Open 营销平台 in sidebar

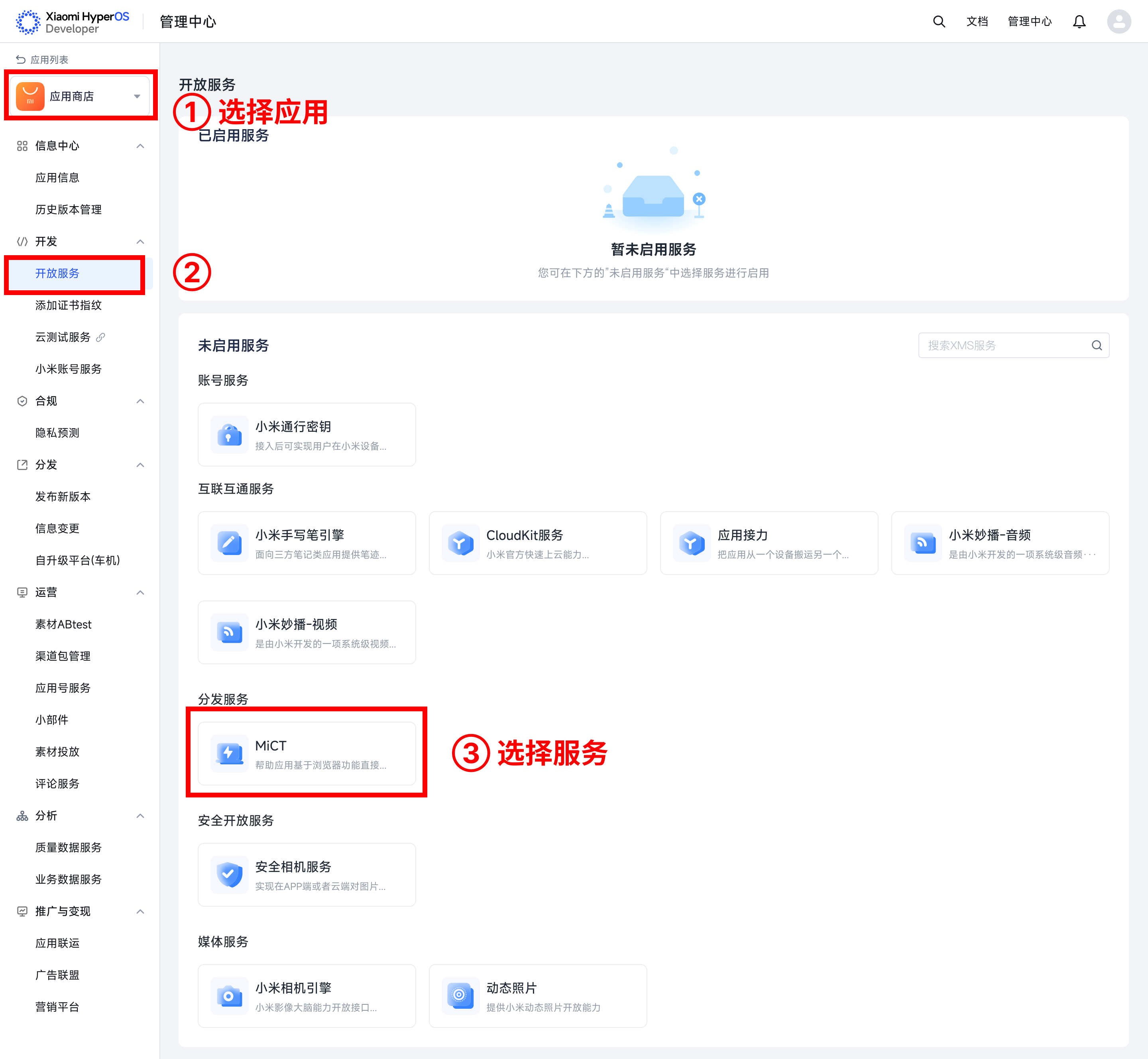57,1008
